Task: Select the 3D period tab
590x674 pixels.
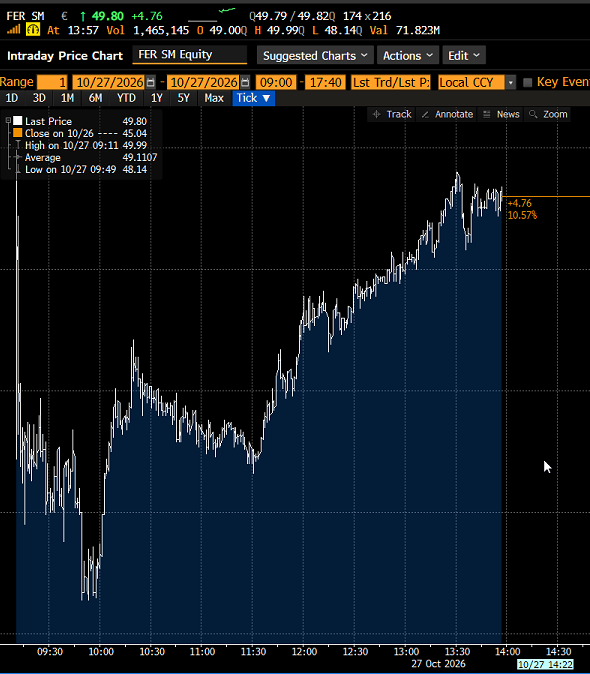Action: (39, 98)
